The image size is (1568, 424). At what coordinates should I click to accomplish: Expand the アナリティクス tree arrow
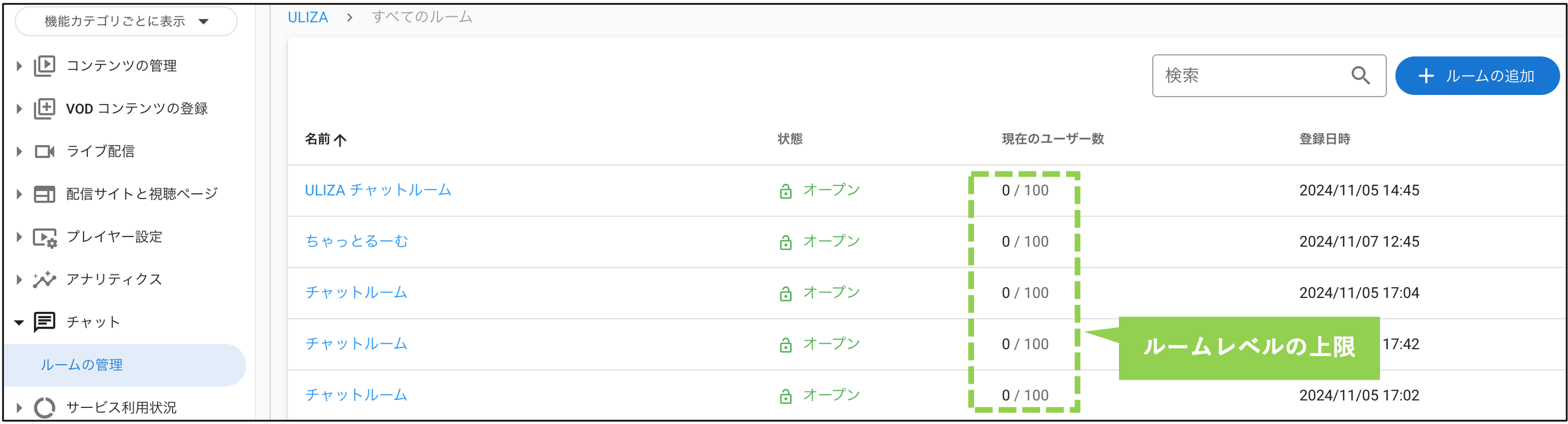[x=19, y=280]
